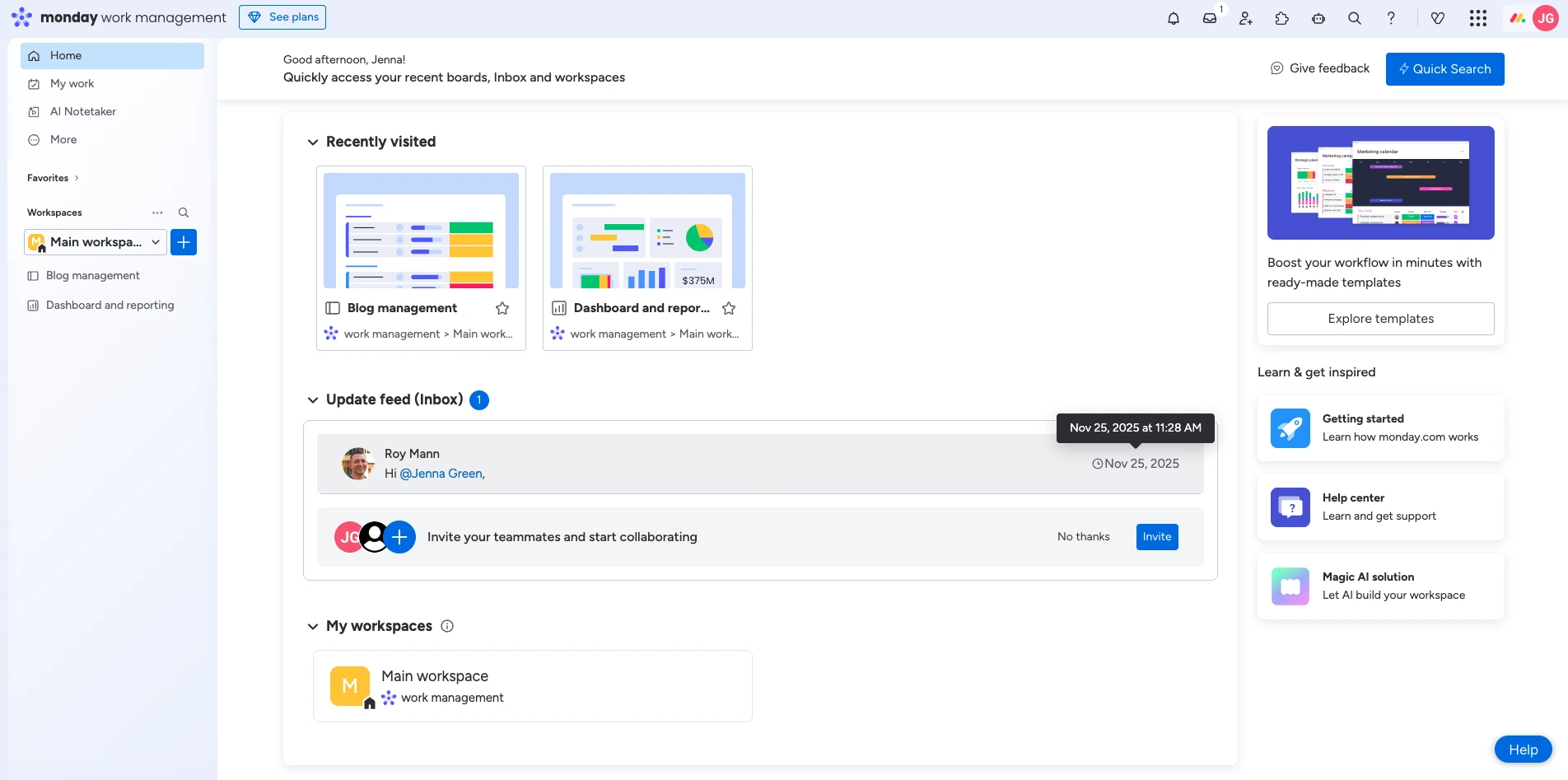This screenshot has height=780, width=1568.
Task: Open the Main workspace card
Action: click(533, 686)
